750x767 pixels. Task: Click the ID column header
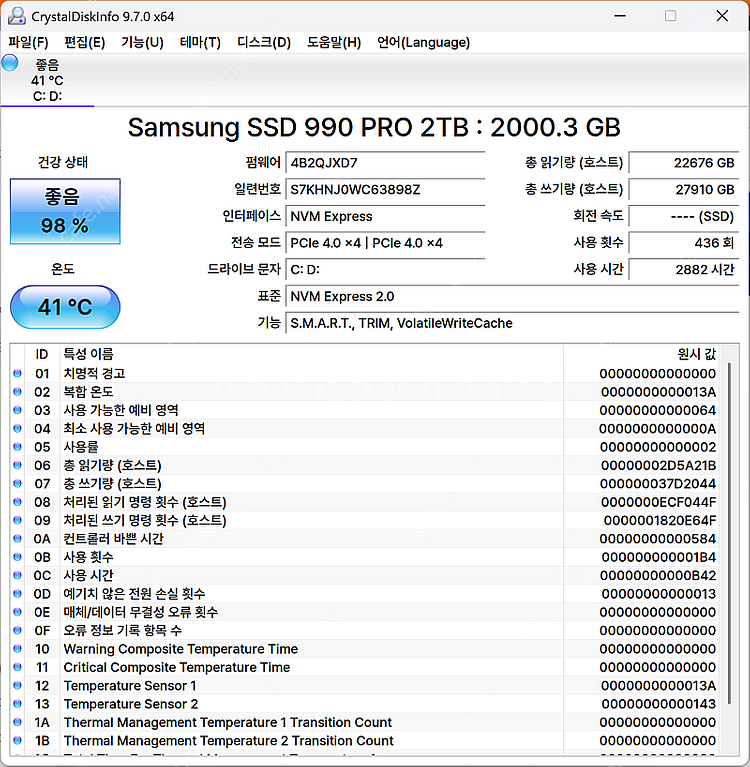coord(42,354)
